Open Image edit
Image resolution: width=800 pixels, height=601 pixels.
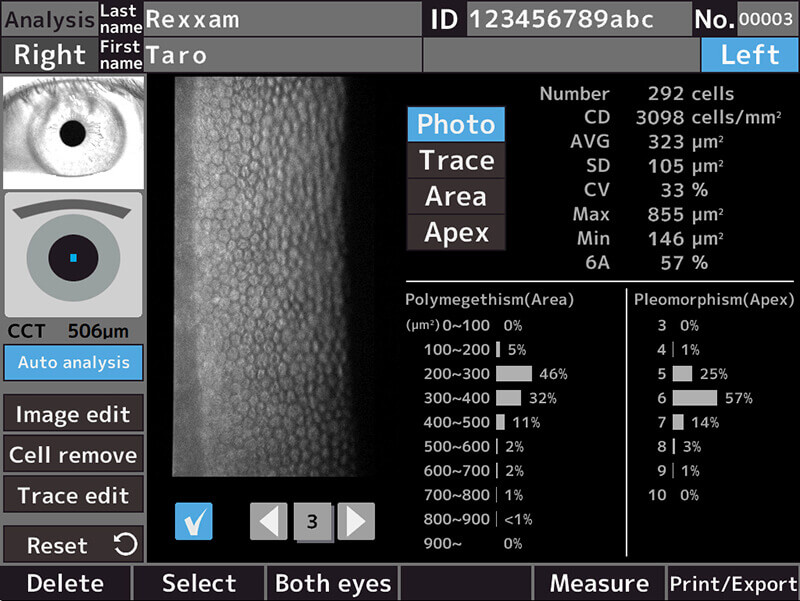73,414
